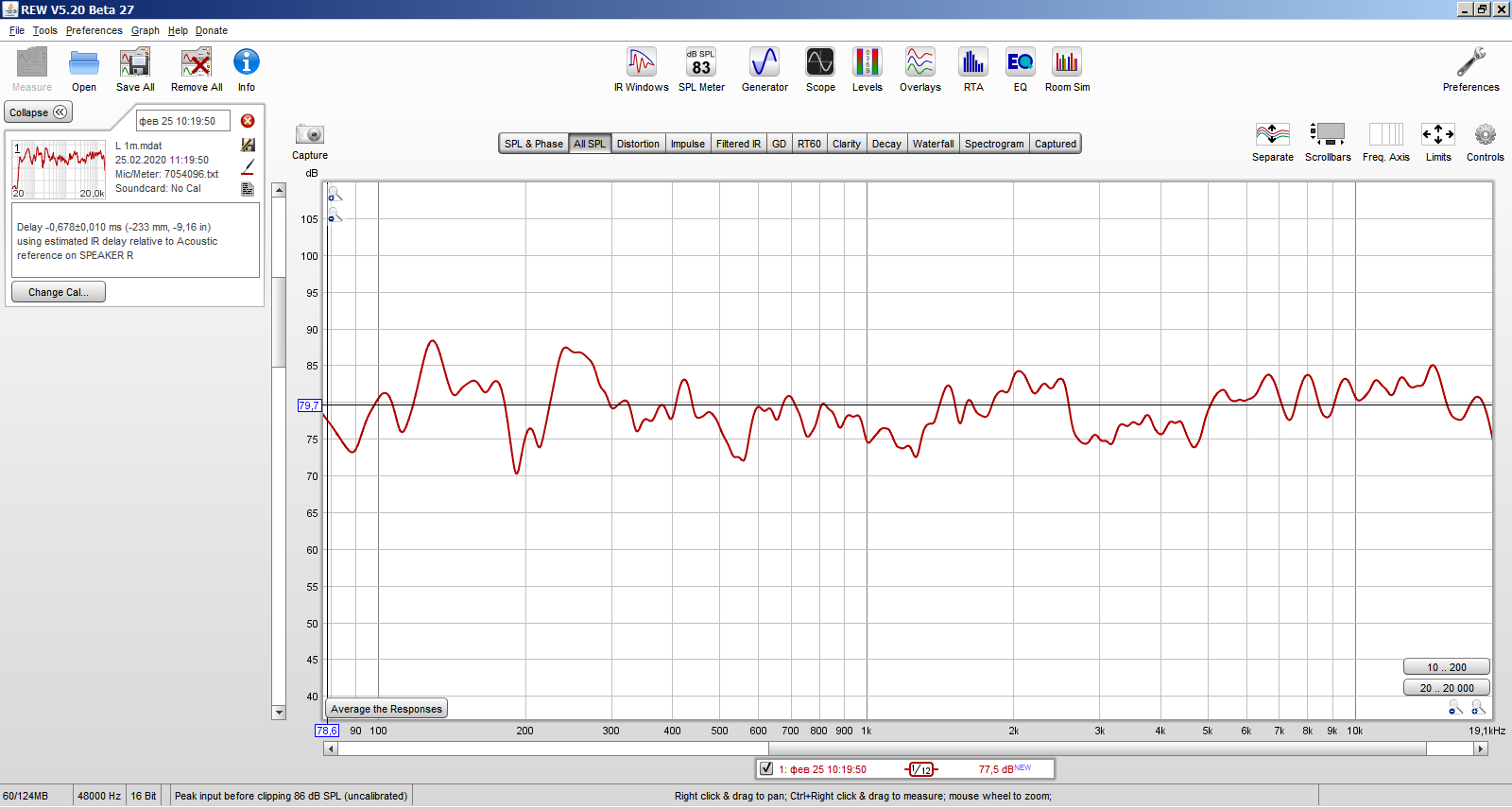The width and height of the screenshot is (1512, 809).
Task: Click the measurement name input field
Action: (x=183, y=121)
